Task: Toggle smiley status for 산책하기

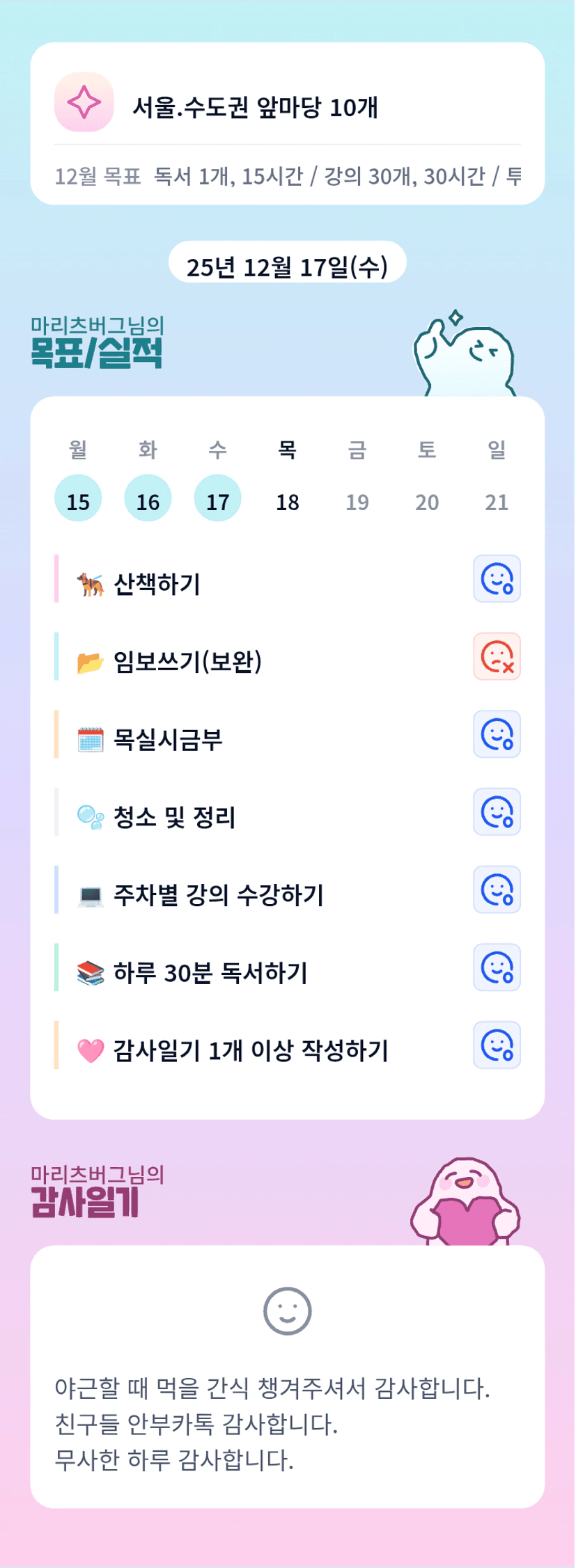Action: coord(497,578)
